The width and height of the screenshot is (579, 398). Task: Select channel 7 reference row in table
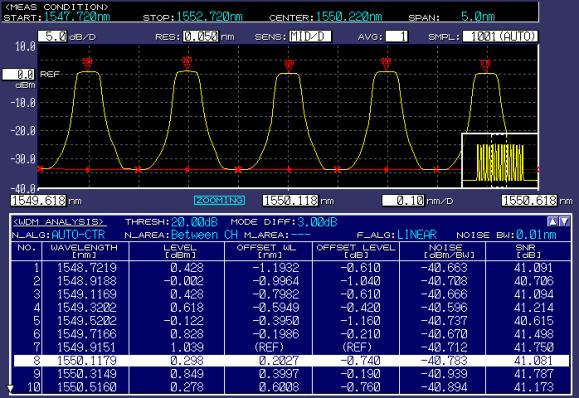(291, 347)
